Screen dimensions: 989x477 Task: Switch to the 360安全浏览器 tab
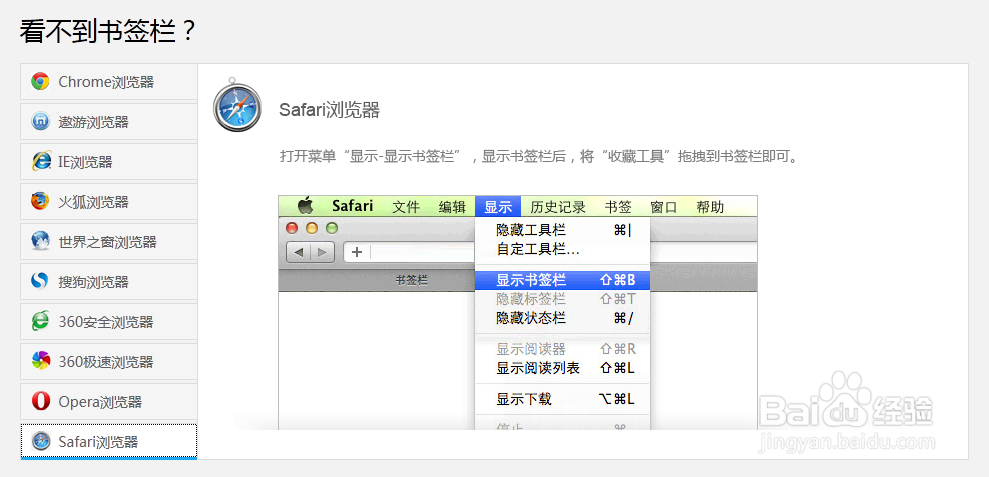coord(109,321)
